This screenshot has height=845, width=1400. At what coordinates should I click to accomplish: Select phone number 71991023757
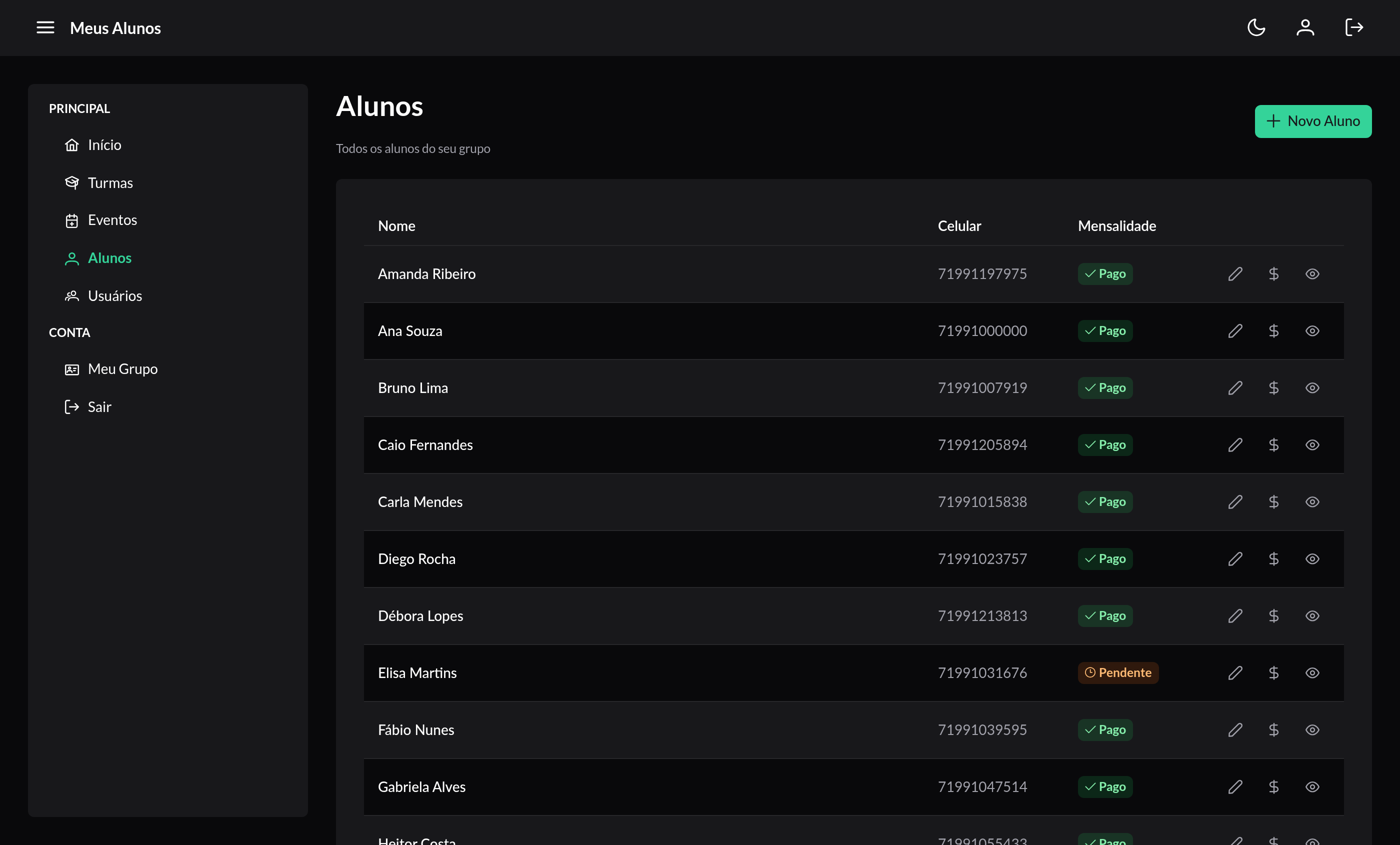point(982,558)
